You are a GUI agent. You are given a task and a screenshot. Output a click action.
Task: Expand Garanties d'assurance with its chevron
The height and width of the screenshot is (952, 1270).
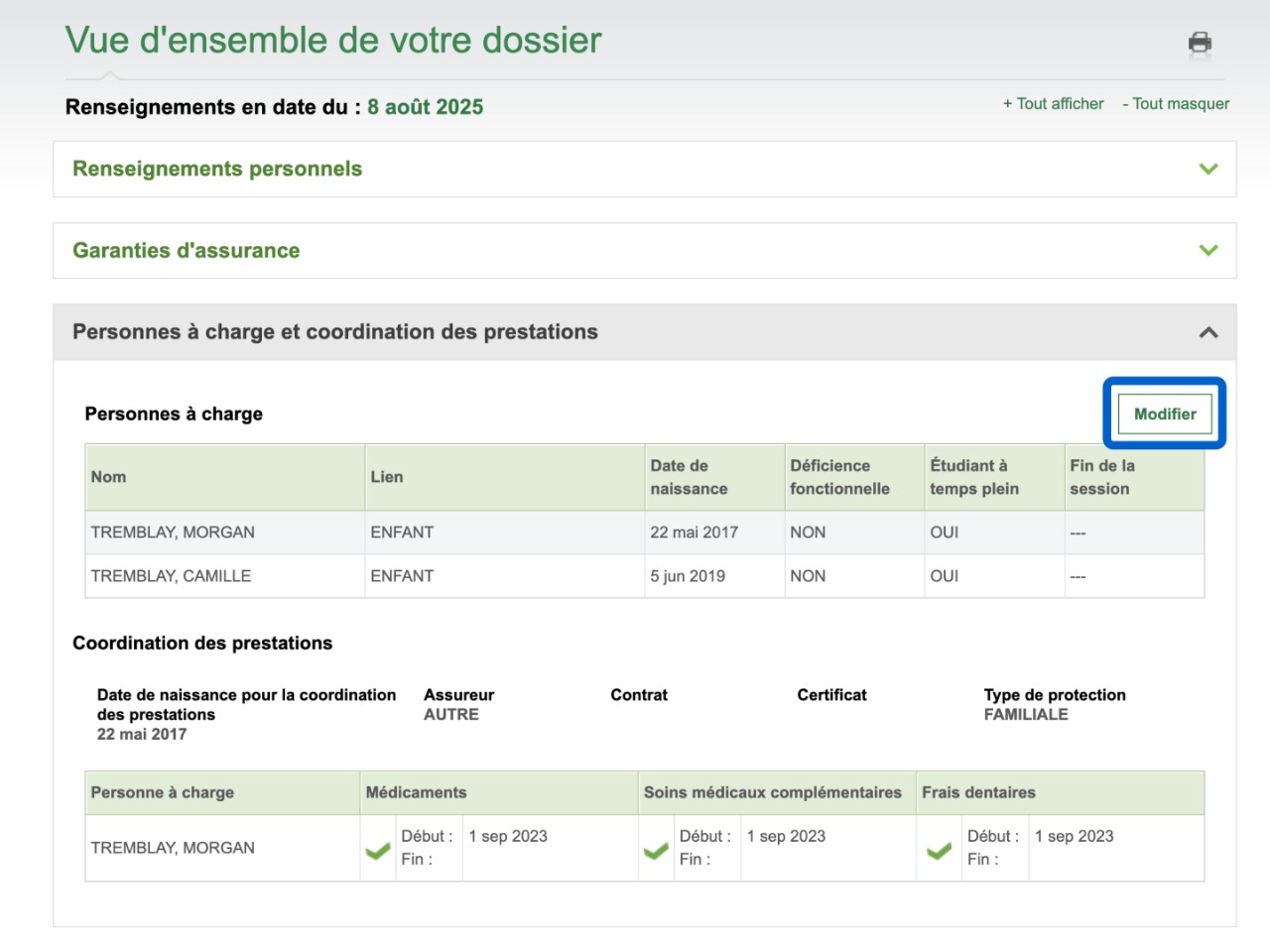coord(1207,250)
